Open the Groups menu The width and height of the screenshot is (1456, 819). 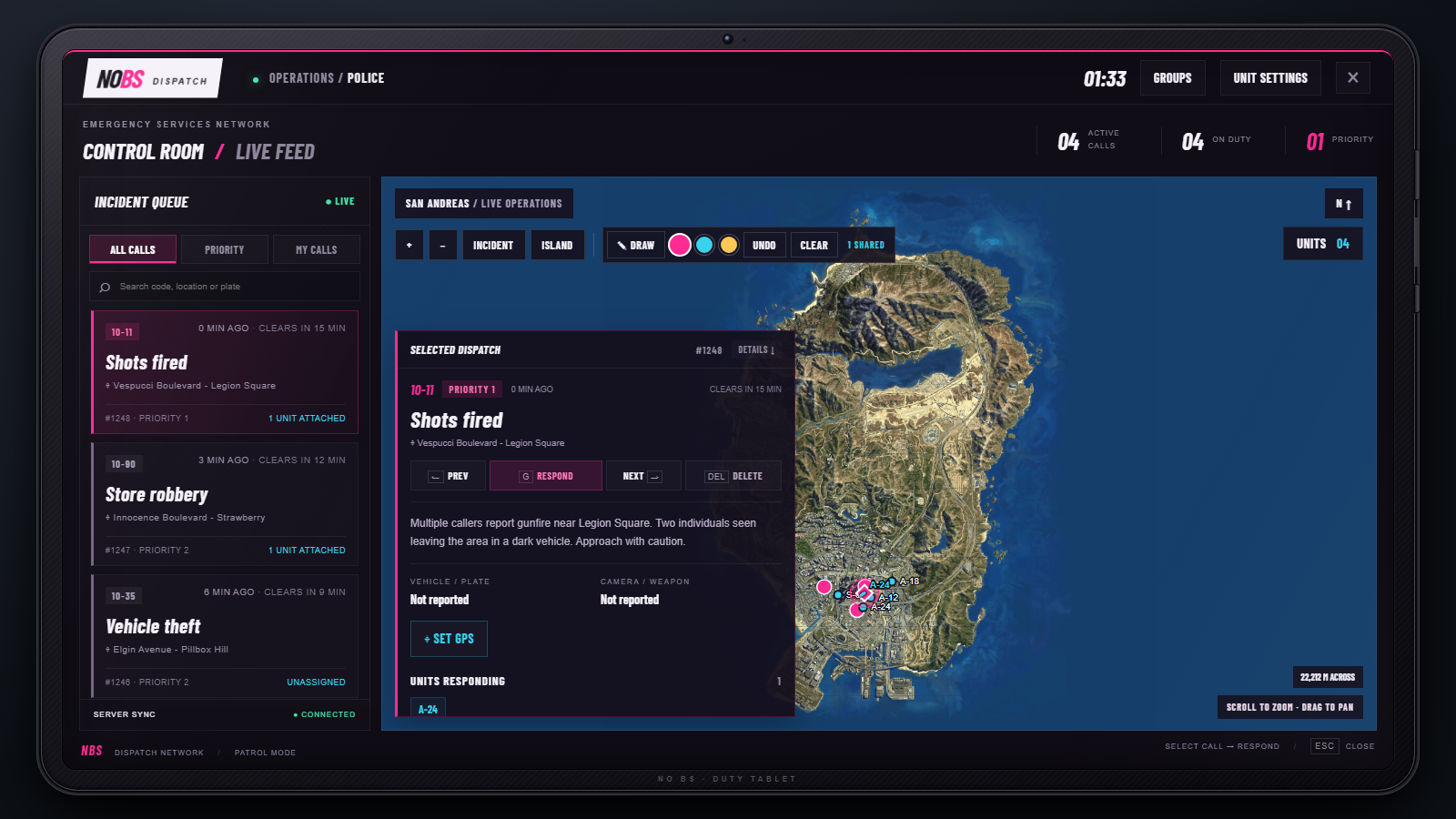click(x=1172, y=78)
